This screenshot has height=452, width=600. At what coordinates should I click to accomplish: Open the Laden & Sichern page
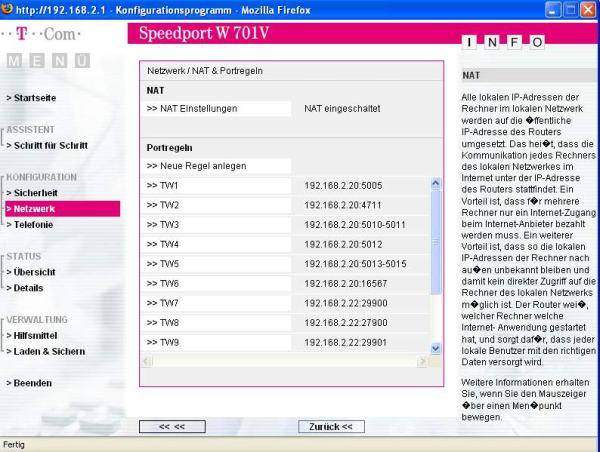(x=46, y=351)
